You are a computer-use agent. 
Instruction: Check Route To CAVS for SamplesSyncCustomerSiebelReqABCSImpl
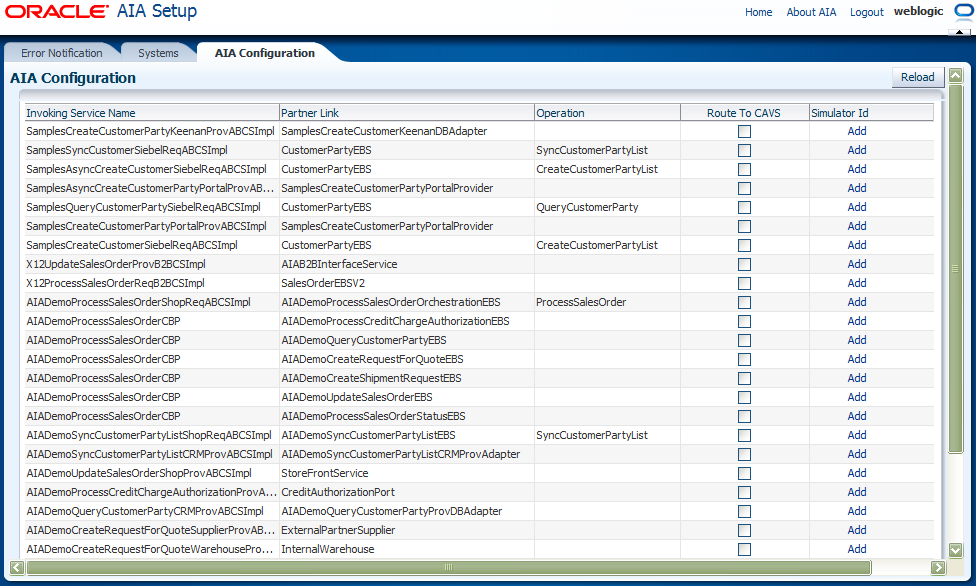(x=744, y=151)
